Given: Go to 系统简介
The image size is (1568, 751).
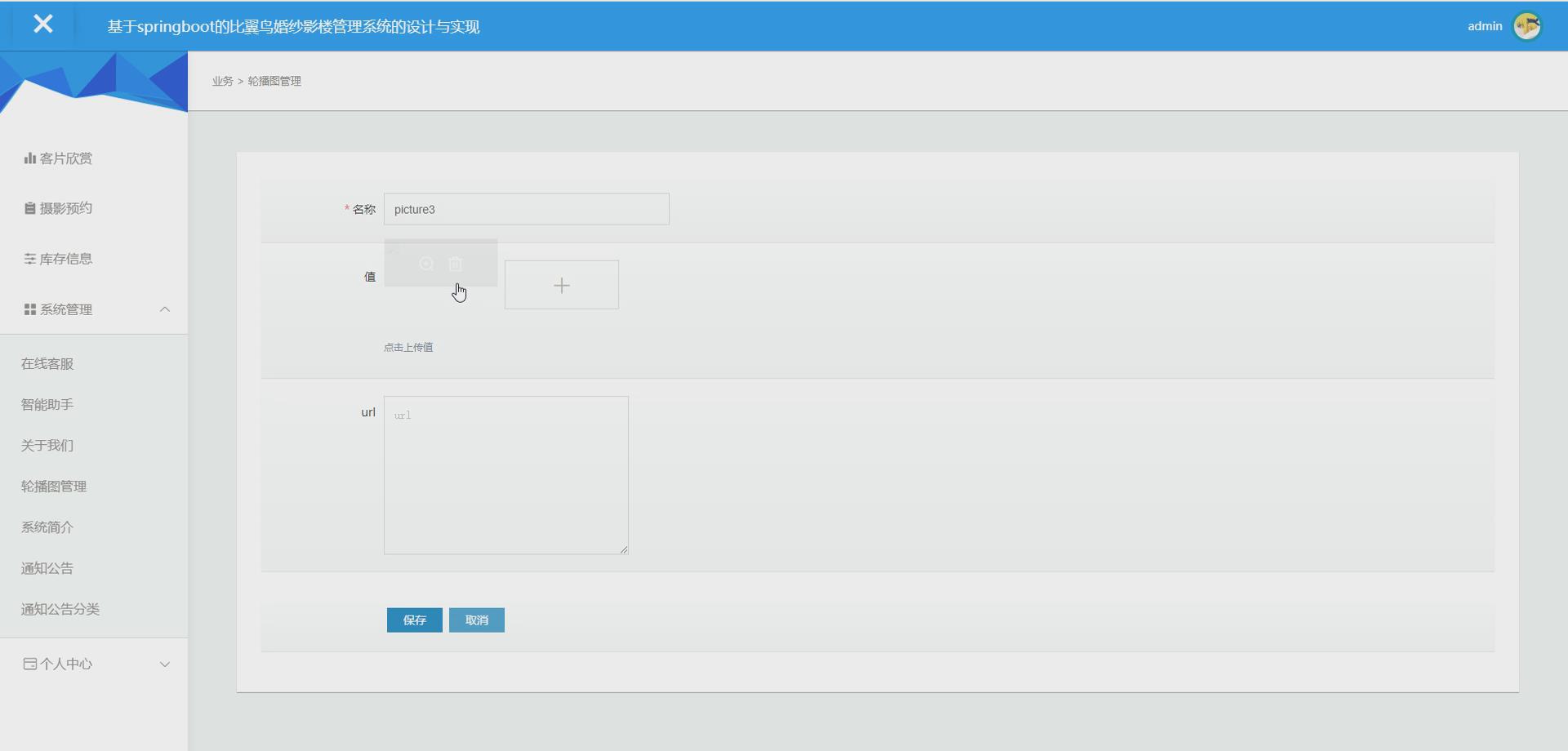Looking at the screenshot, I should coord(47,527).
